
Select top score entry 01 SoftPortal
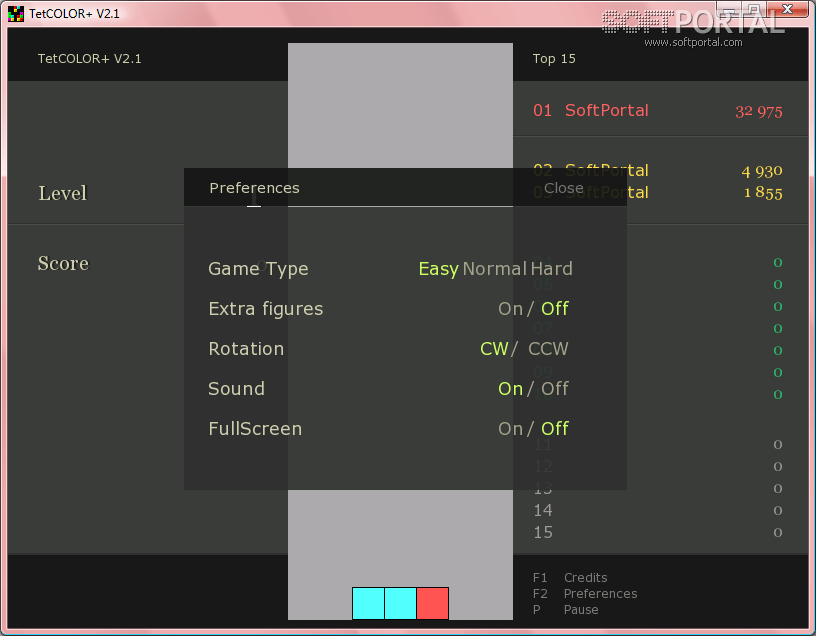pyautogui.click(x=658, y=110)
